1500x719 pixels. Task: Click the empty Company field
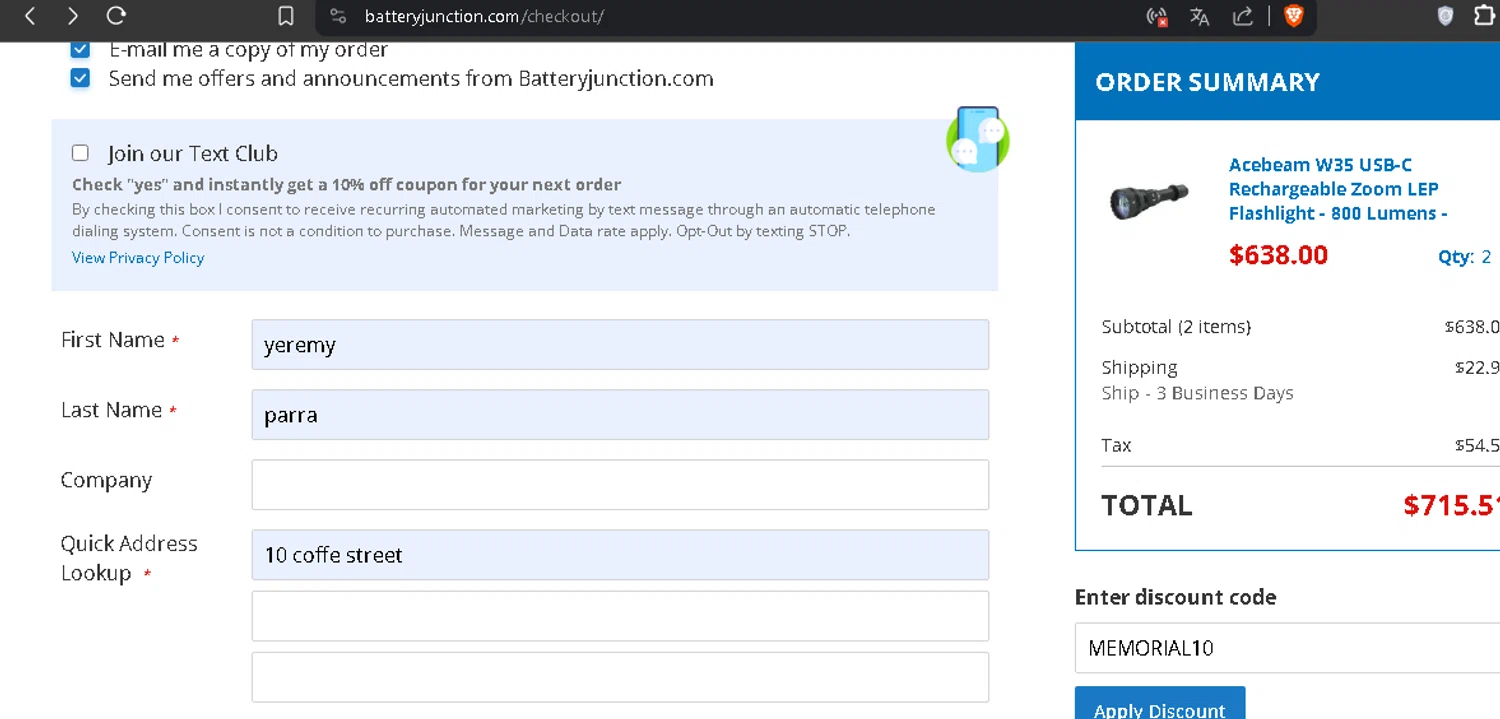[620, 485]
